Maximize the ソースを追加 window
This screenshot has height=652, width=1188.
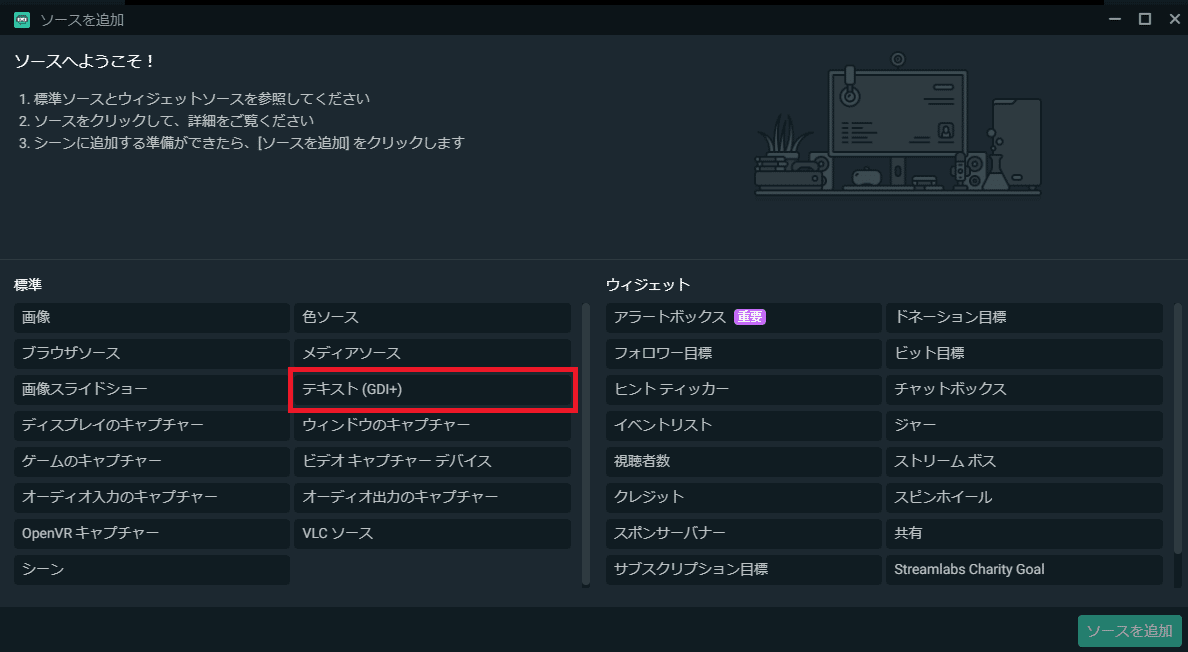pos(1145,19)
